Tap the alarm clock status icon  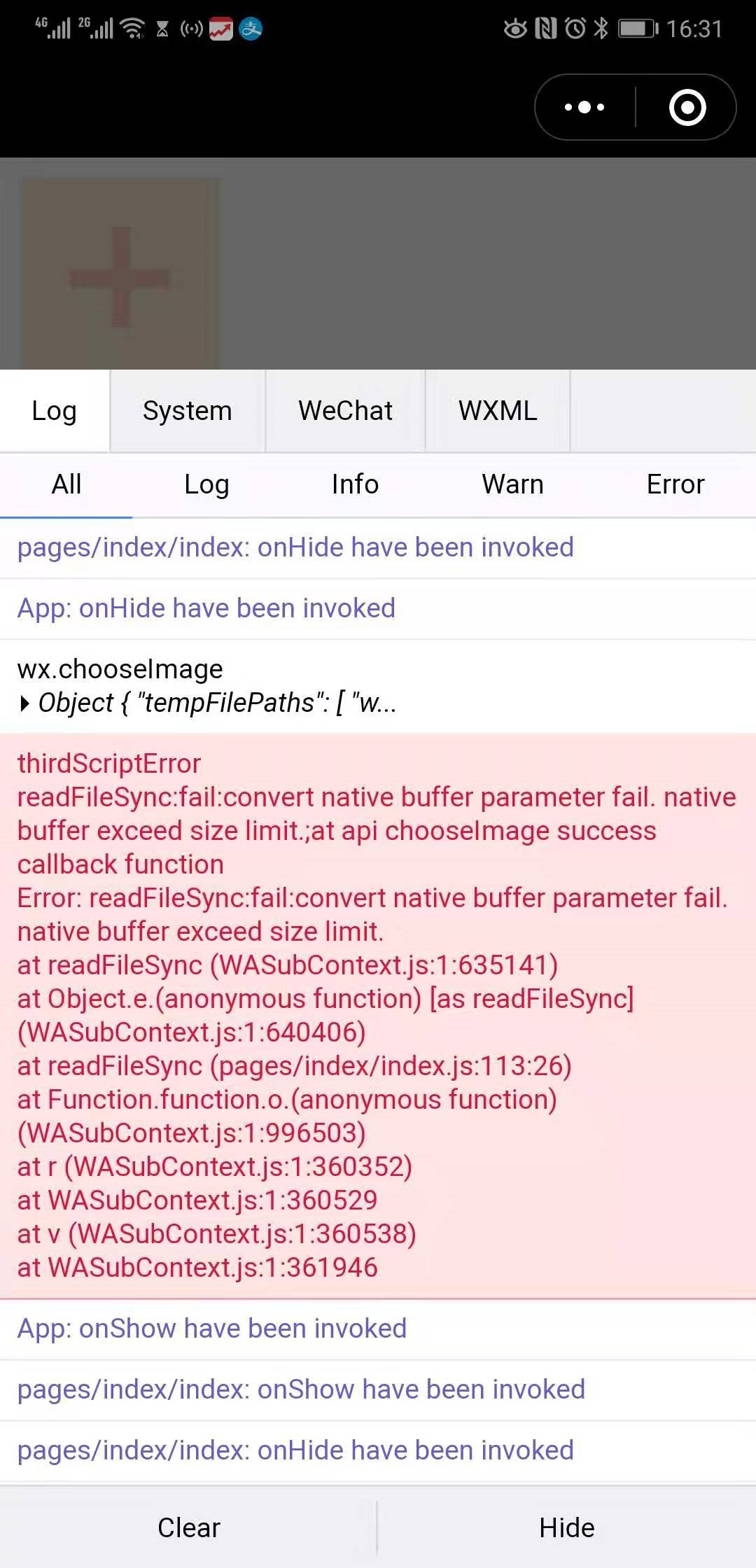pos(575,29)
